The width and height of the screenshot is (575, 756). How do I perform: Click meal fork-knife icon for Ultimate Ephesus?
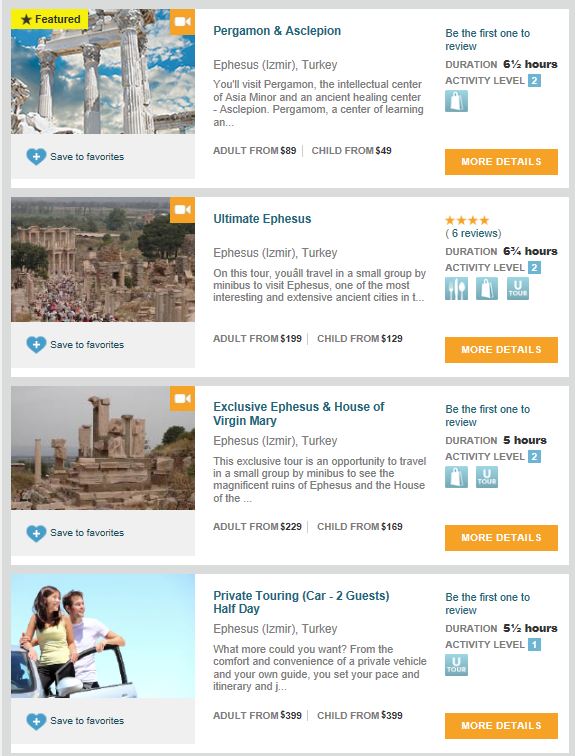click(x=456, y=288)
